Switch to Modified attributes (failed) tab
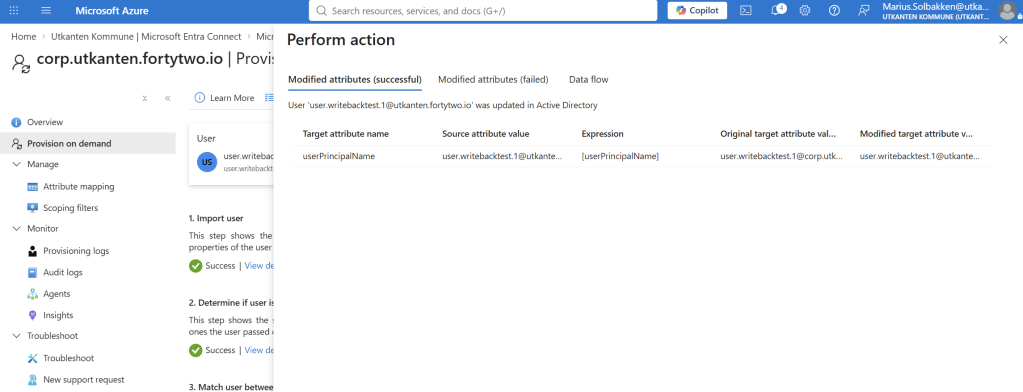 coord(493,80)
